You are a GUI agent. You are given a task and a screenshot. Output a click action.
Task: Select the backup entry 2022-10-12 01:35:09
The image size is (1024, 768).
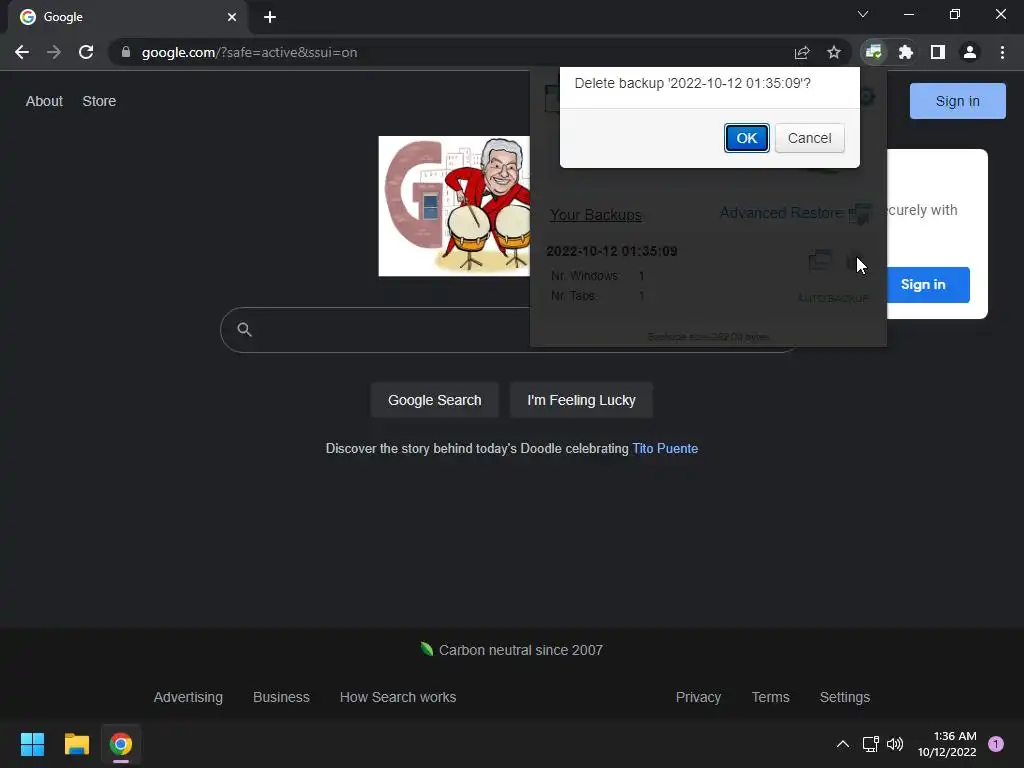[611, 251]
